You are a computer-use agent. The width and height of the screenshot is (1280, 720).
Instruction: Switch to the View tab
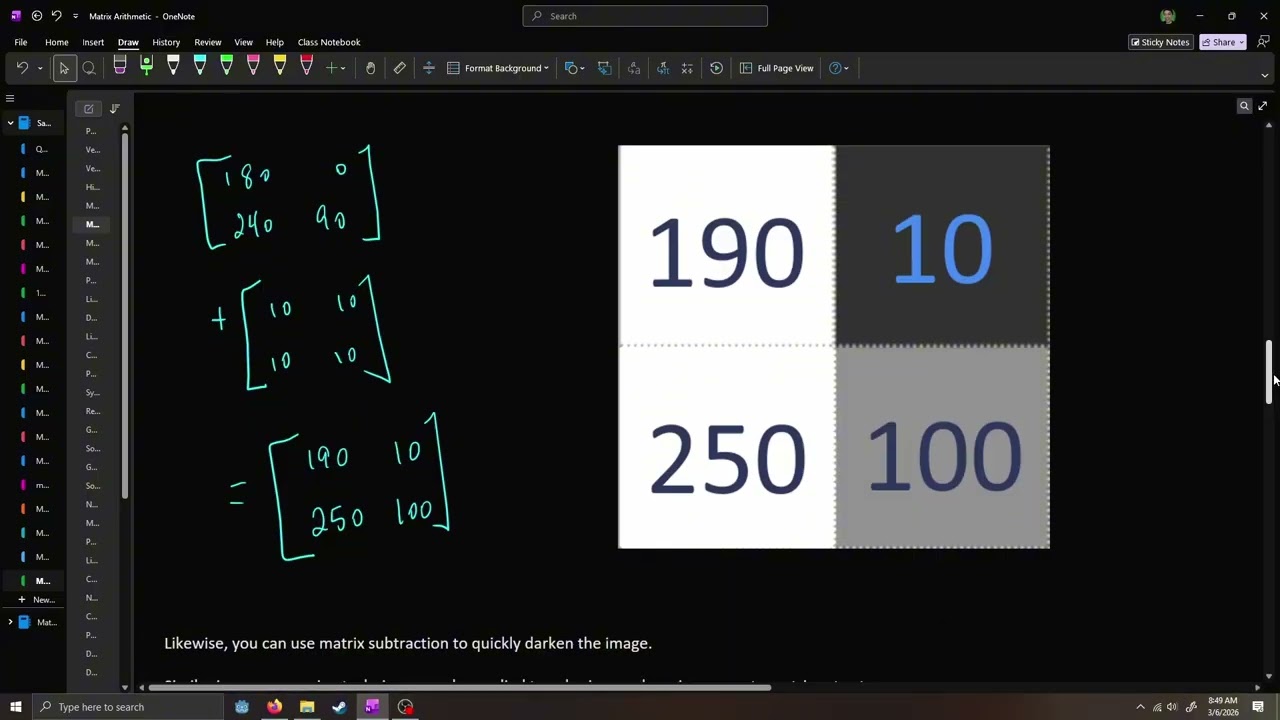tap(243, 42)
